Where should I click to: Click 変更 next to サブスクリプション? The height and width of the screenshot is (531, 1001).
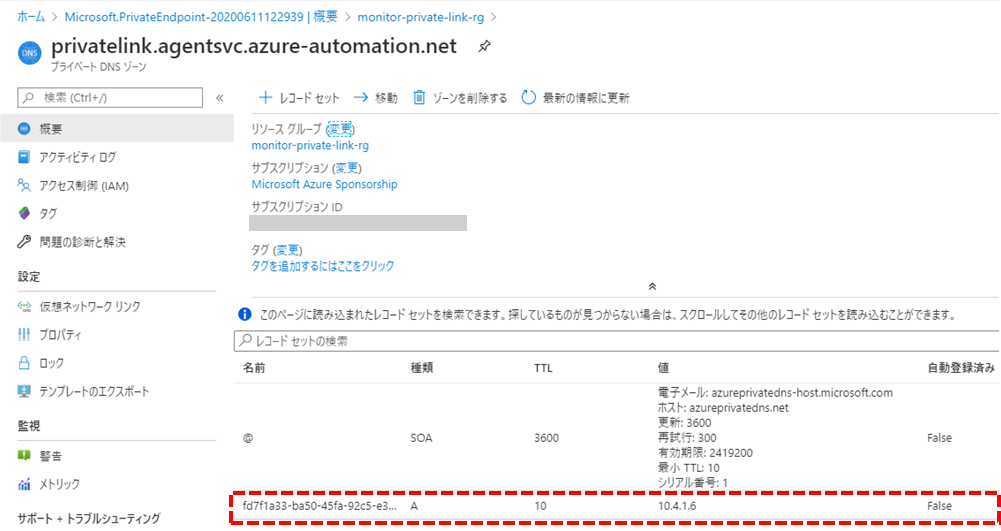(347, 168)
